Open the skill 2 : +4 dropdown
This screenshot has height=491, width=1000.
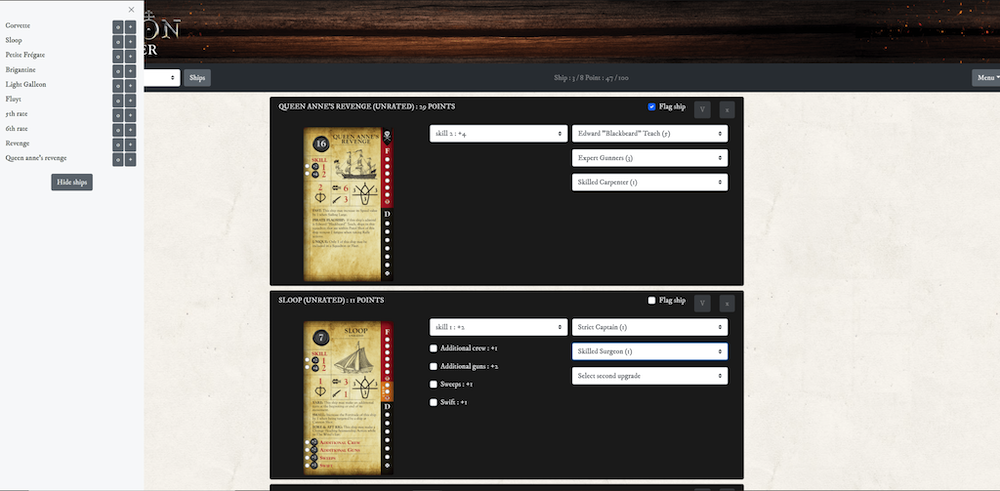pyautogui.click(x=498, y=133)
